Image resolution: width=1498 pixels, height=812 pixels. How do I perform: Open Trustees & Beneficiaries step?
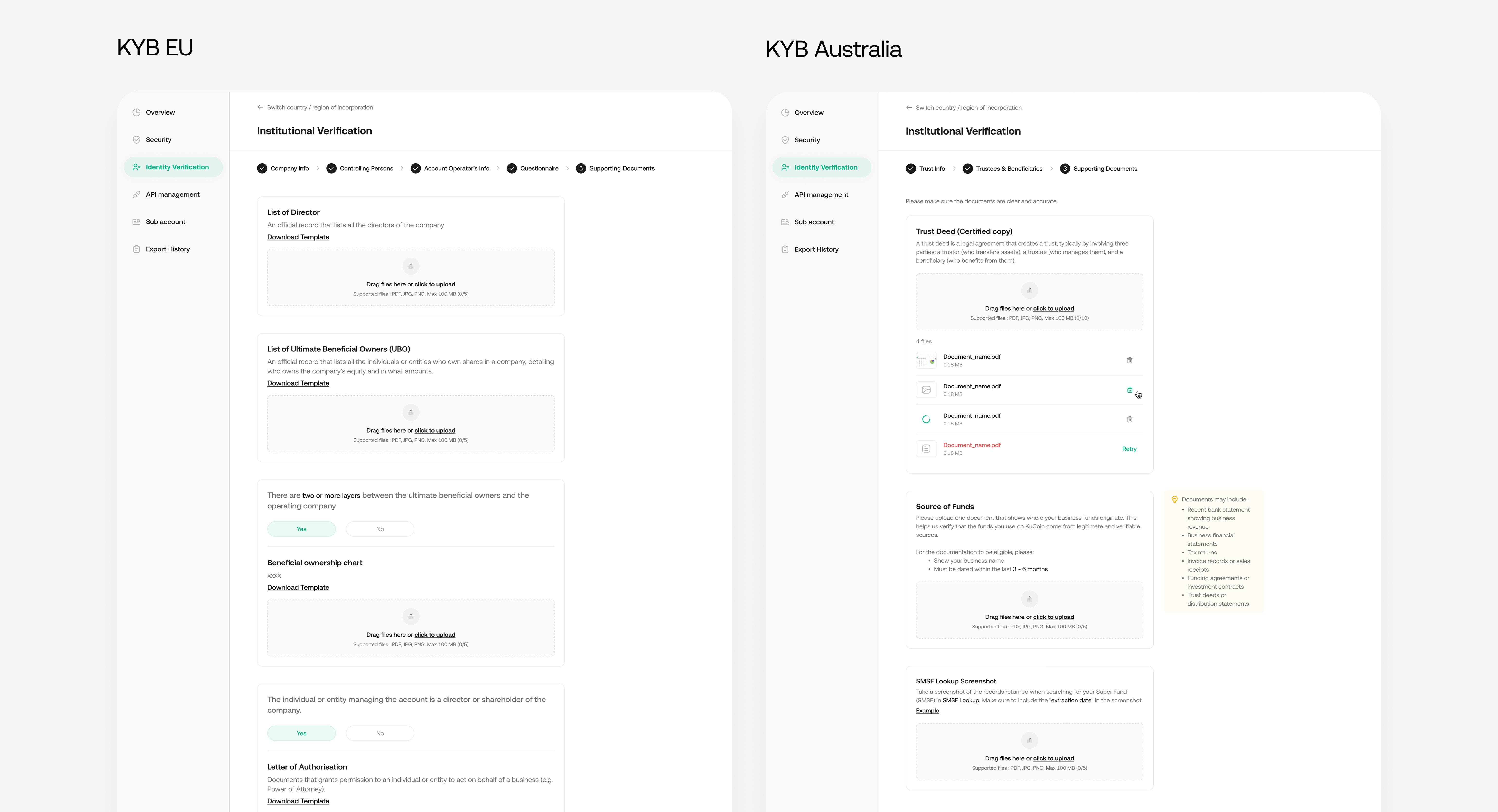point(1002,169)
